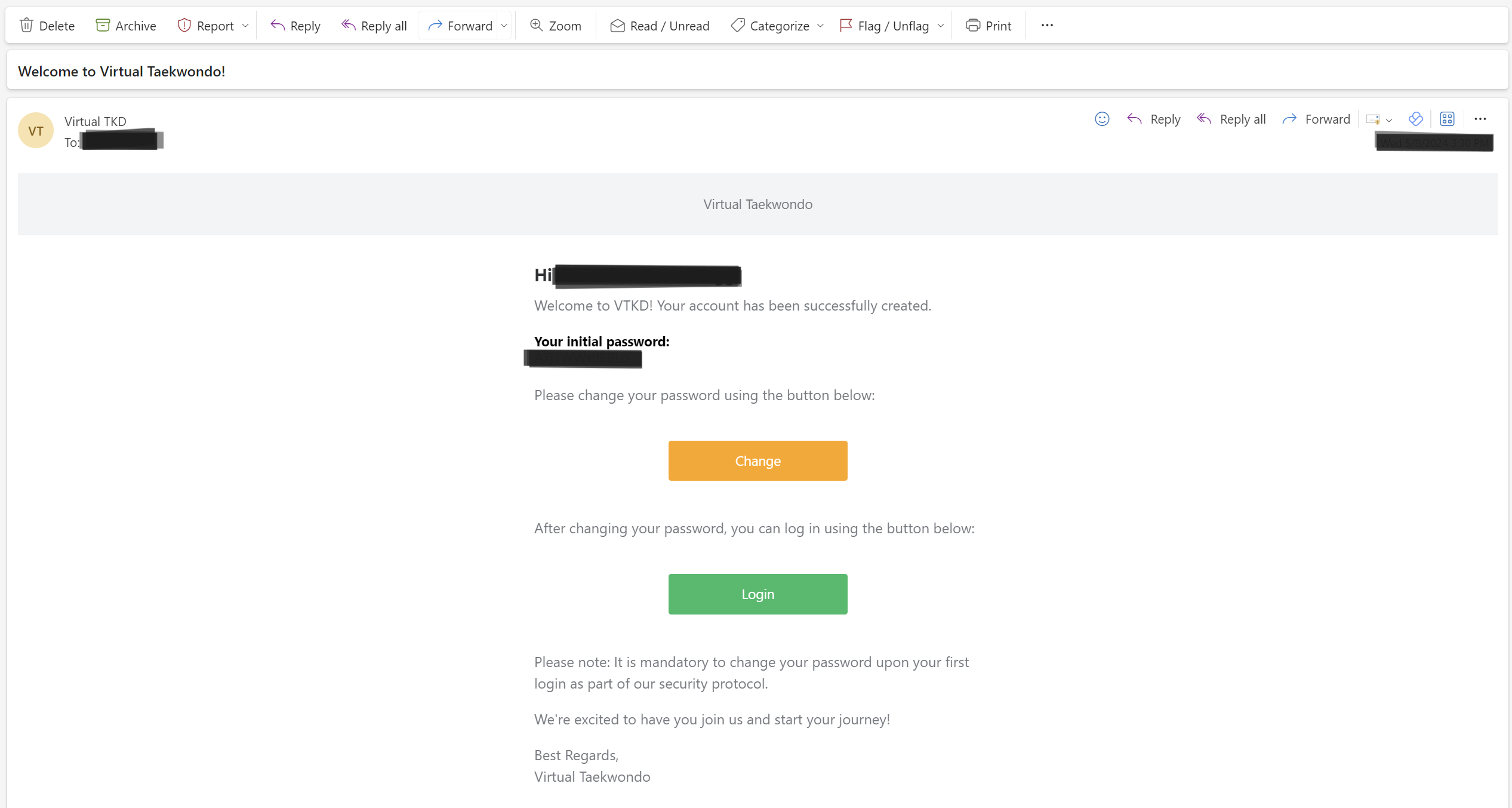
Task: Open the Categorize dropdown chevron
Action: [x=820, y=26]
